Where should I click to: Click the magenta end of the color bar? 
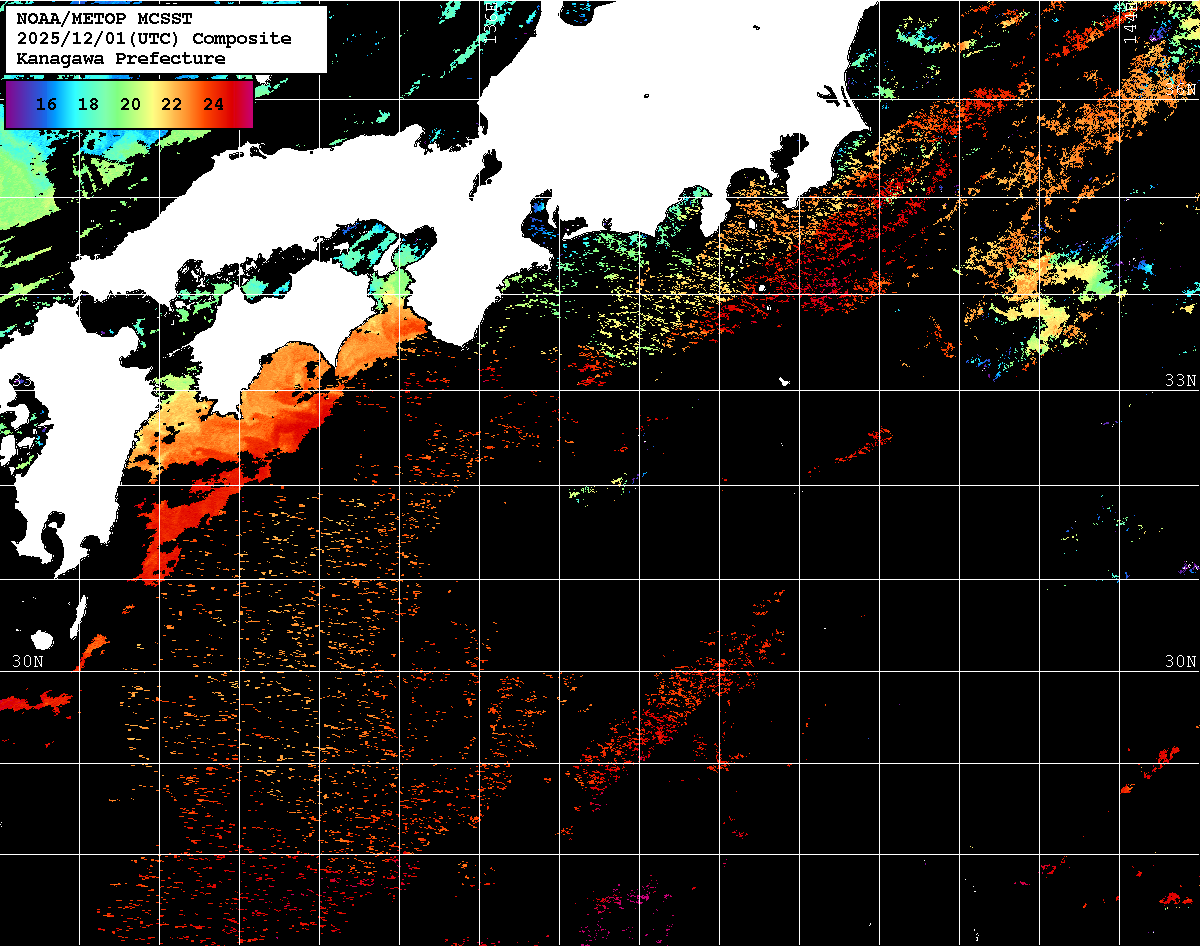245,104
